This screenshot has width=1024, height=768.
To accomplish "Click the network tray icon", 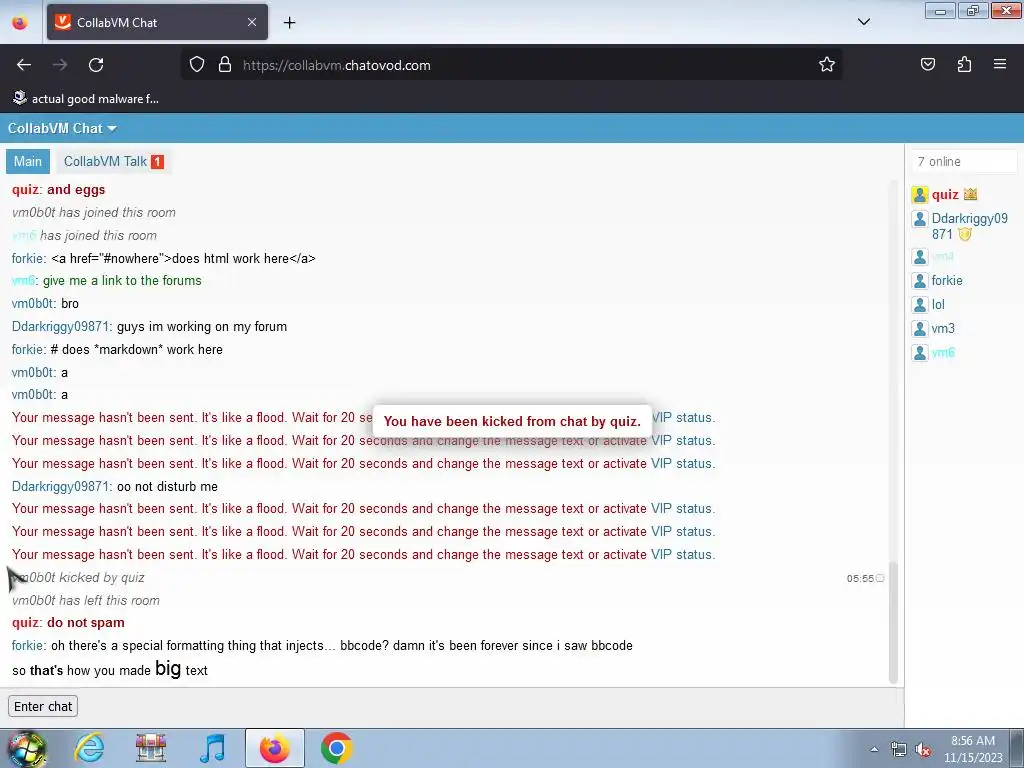I will 899,749.
